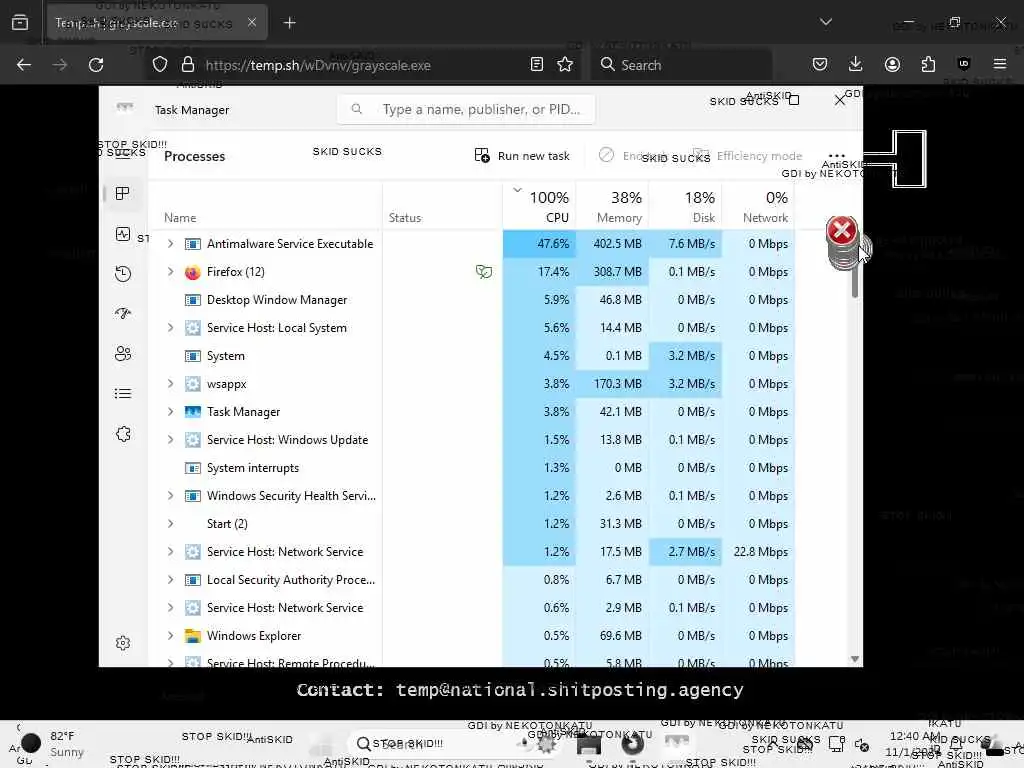The width and height of the screenshot is (1024, 768).
Task: Expand Service Host: Windows Update
Action: tap(170, 440)
